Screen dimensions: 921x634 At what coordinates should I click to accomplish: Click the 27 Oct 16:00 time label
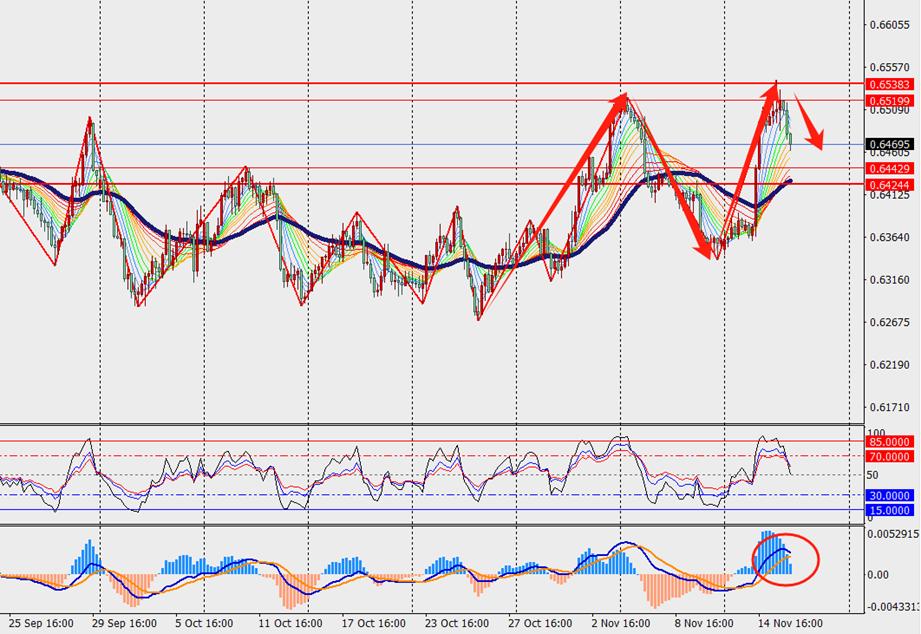coord(540,623)
